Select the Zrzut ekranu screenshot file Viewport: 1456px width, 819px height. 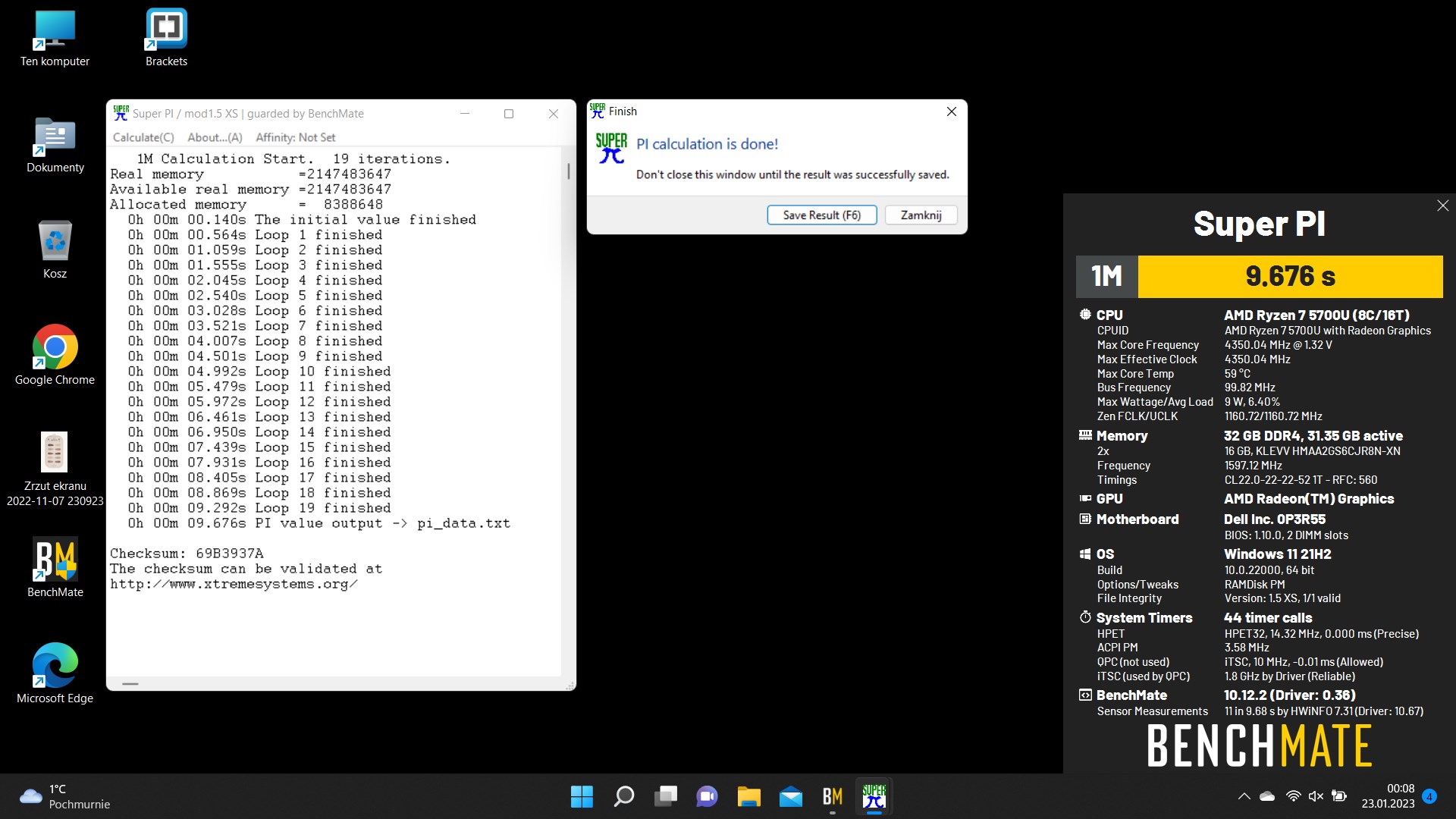(55, 469)
